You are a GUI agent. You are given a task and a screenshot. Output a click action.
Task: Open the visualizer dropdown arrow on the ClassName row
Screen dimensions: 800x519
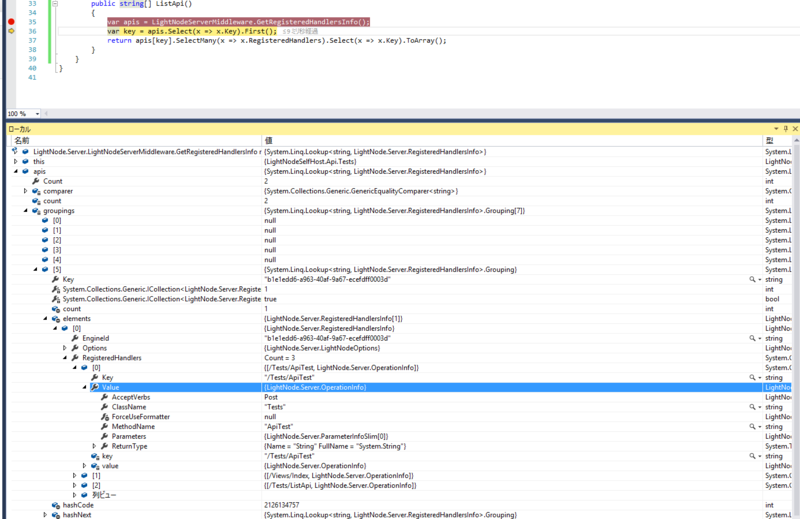(760, 407)
